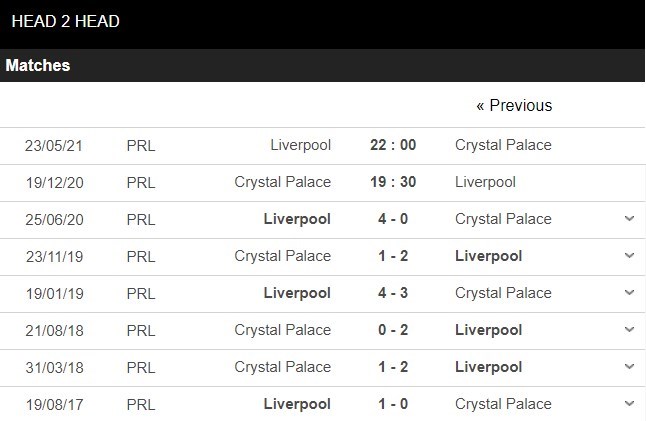Expand the 23/11/19 match details chevron
The image size is (646, 421).
pyautogui.click(x=629, y=256)
